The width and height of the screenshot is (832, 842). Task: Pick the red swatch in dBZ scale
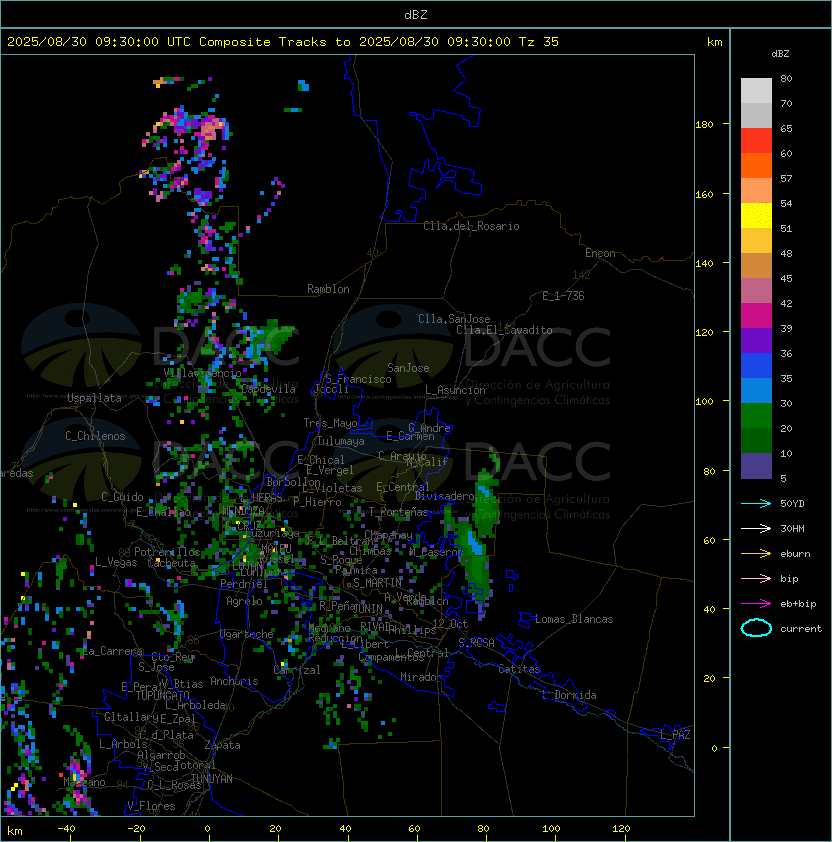756,141
